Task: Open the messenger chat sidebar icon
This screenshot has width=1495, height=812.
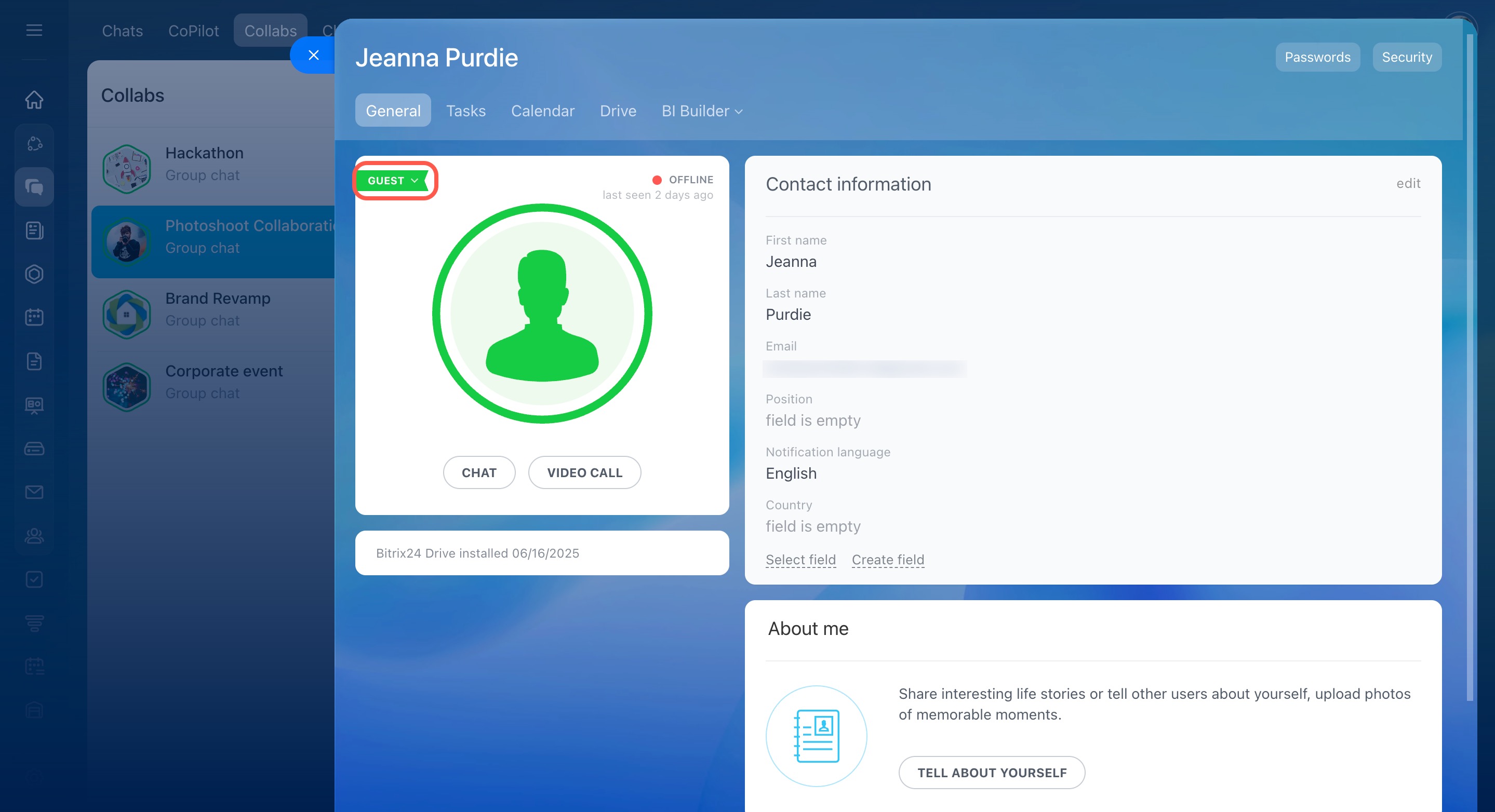Action: [x=34, y=187]
